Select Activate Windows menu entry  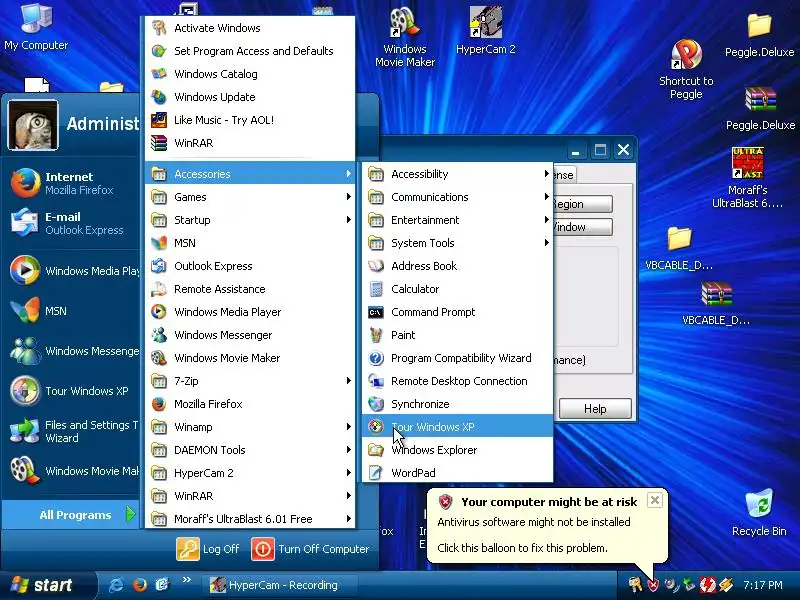[x=250, y=28]
